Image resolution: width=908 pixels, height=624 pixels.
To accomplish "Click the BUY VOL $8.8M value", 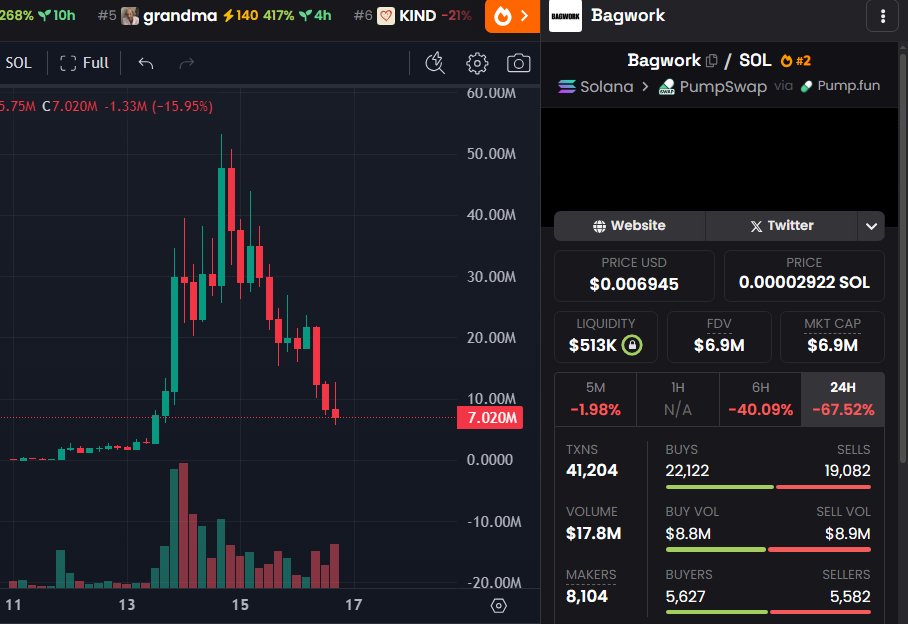I will (688, 534).
